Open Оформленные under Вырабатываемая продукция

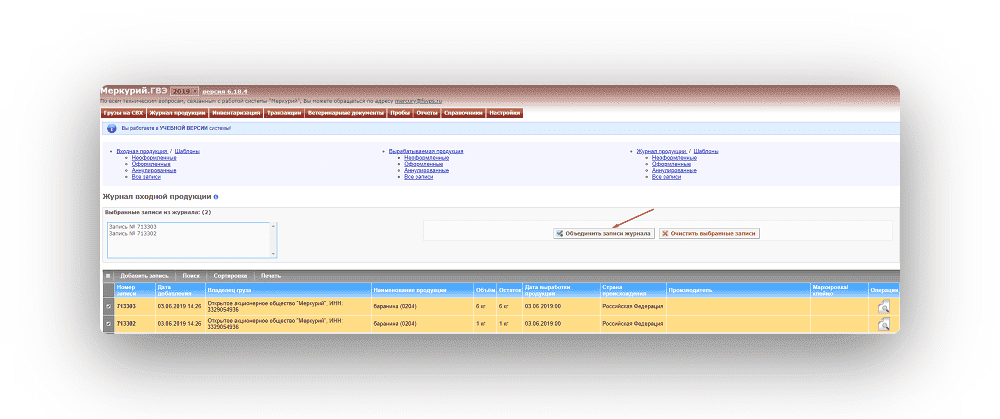click(423, 164)
